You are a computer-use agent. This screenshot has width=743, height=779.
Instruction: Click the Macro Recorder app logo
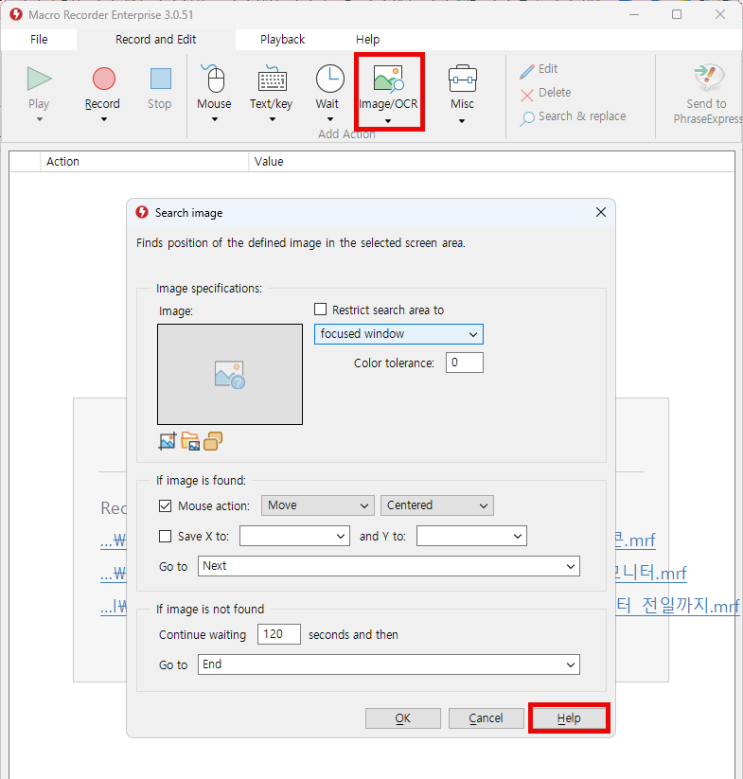[x=16, y=14]
